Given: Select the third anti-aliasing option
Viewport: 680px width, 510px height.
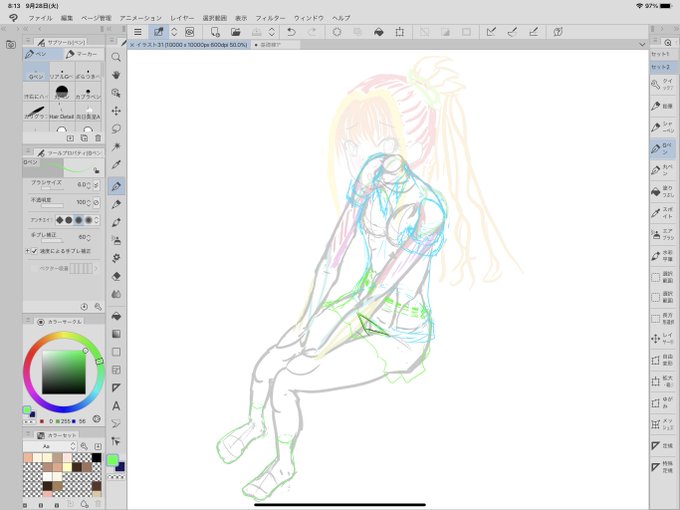Looking at the screenshot, I should [x=78, y=220].
